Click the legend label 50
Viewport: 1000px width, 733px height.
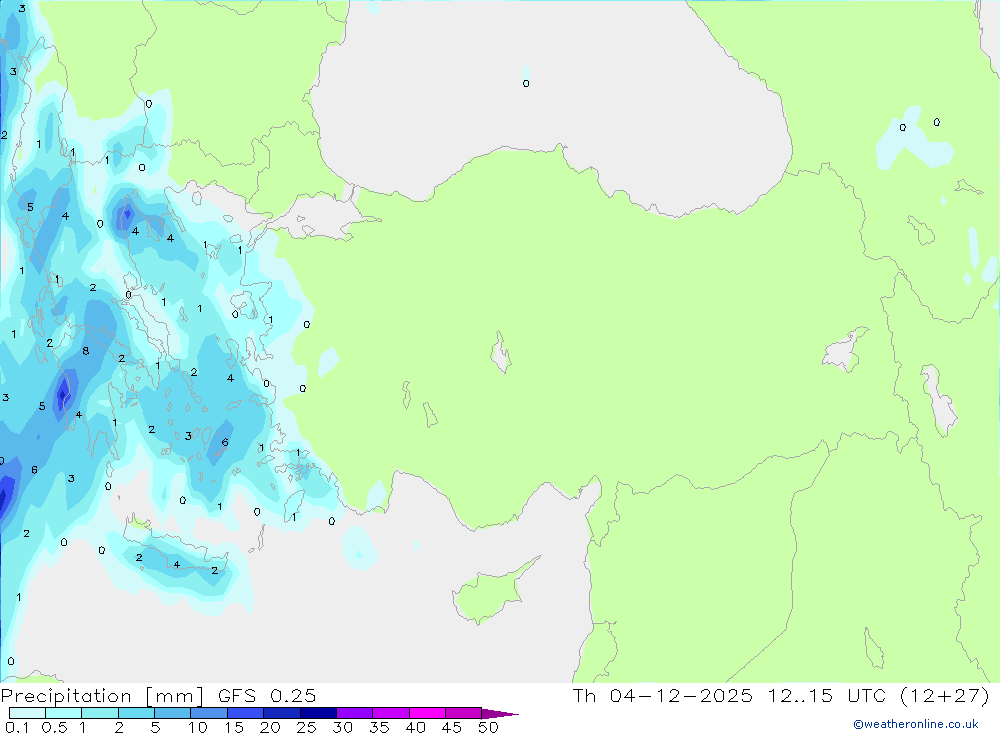pyautogui.click(x=487, y=727)
